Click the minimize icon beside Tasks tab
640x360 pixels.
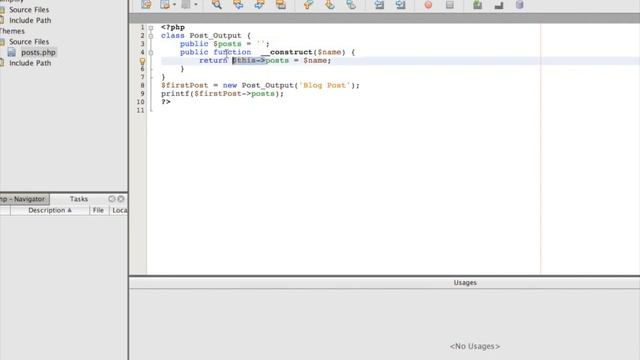(x=111, y=199)
